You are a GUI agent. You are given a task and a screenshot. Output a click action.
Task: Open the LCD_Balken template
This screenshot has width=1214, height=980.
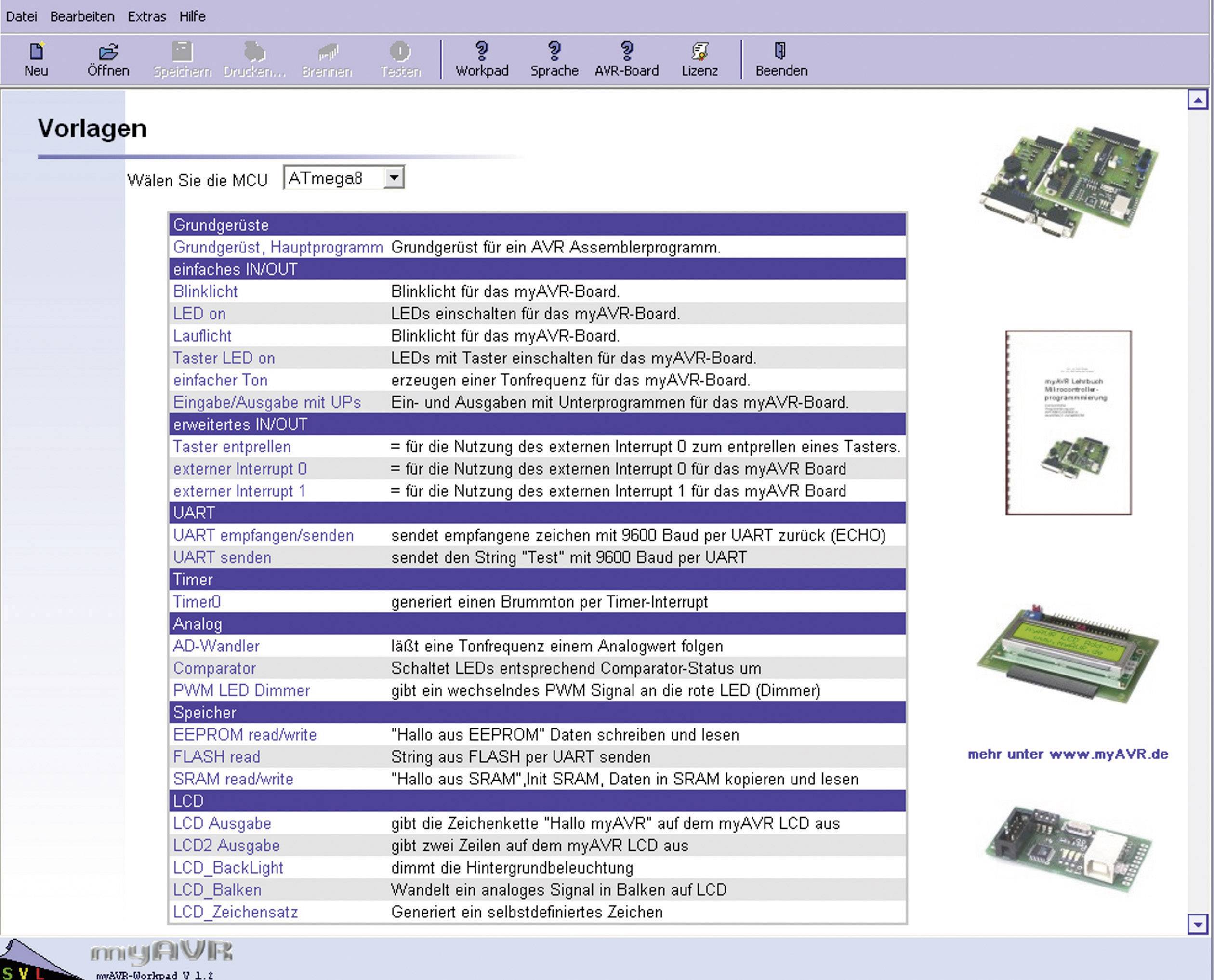pyautogui.click(x=217, y=890)
